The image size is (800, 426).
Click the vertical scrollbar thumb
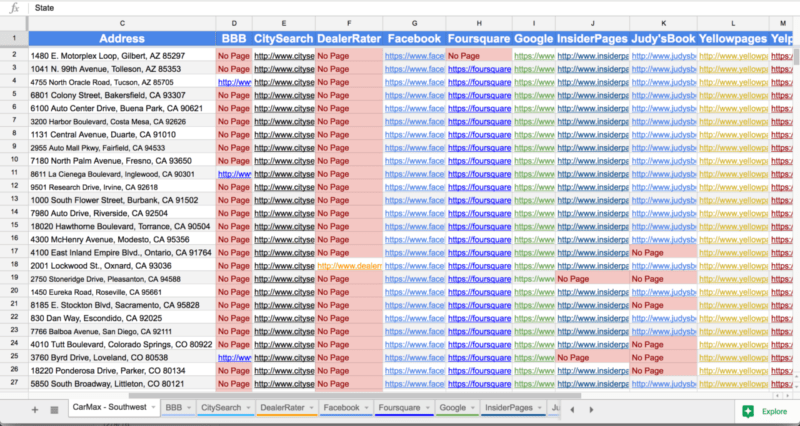pyautogui.click(x=796, y=56)
